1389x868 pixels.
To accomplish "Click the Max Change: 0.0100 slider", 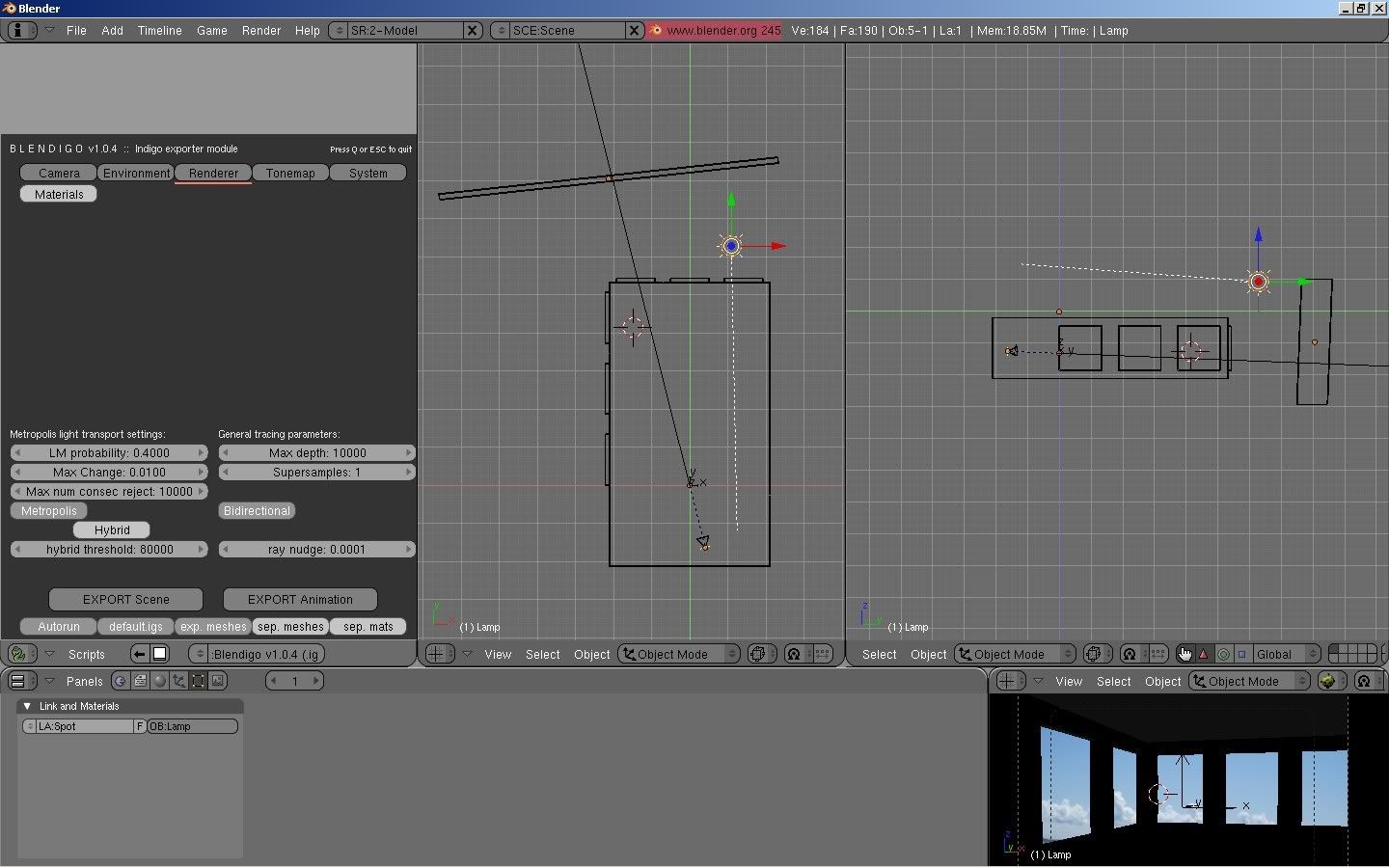I will pyautogui.click(x=109, y=472).
